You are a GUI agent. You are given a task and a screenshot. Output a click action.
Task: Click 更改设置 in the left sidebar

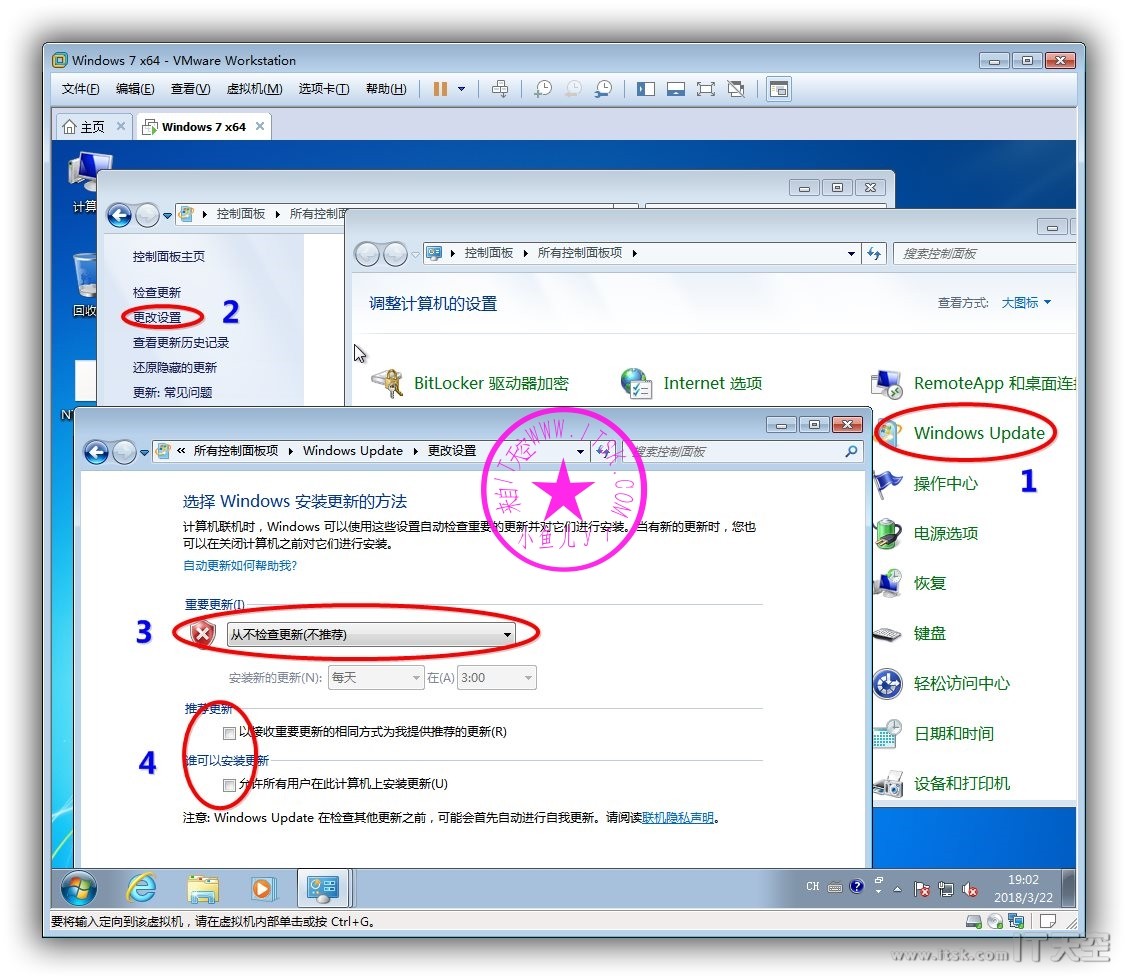157,317
